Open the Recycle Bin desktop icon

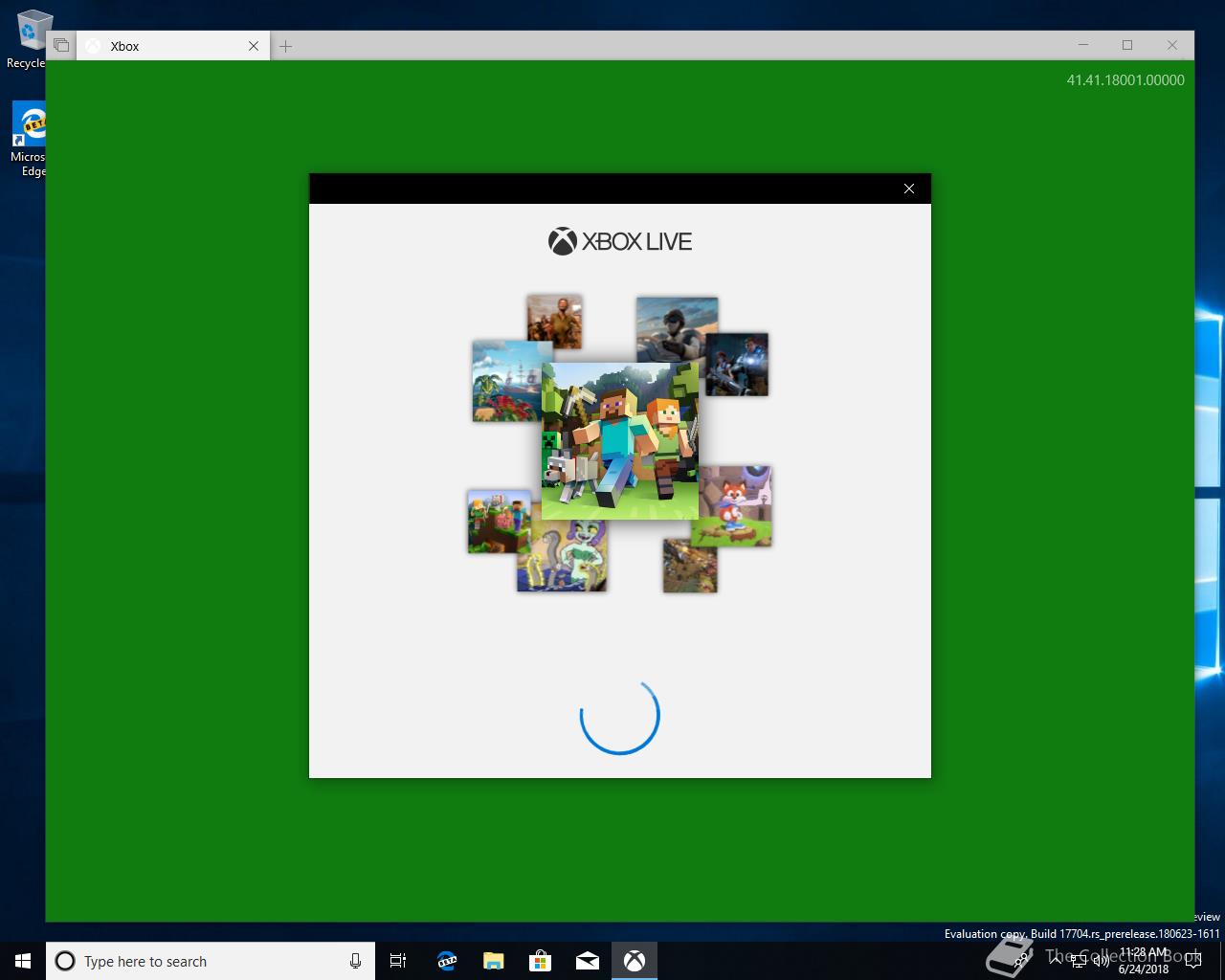pyautogui.click(x=29, y=38)
